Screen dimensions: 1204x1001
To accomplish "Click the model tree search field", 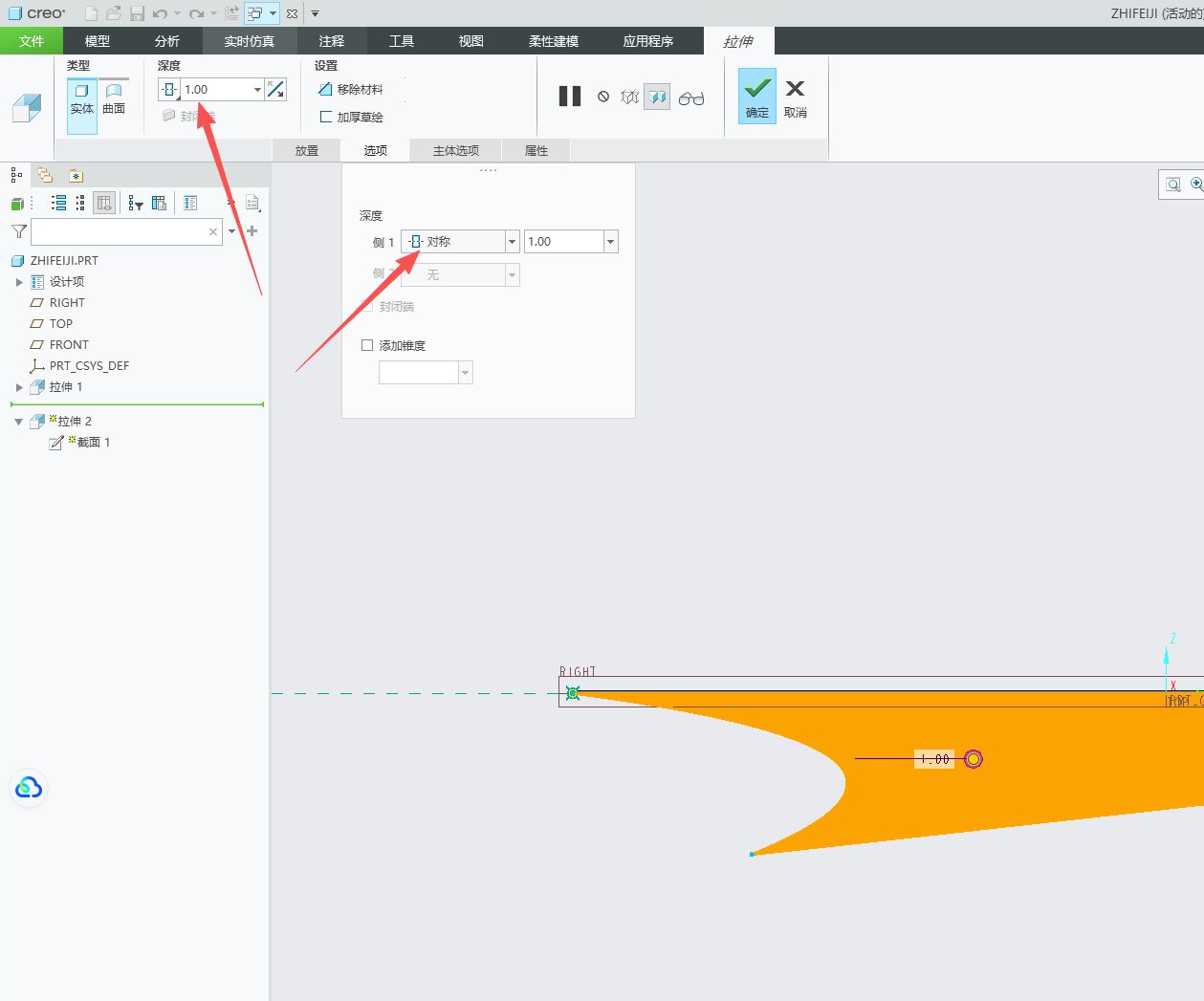I will point(126,231).
